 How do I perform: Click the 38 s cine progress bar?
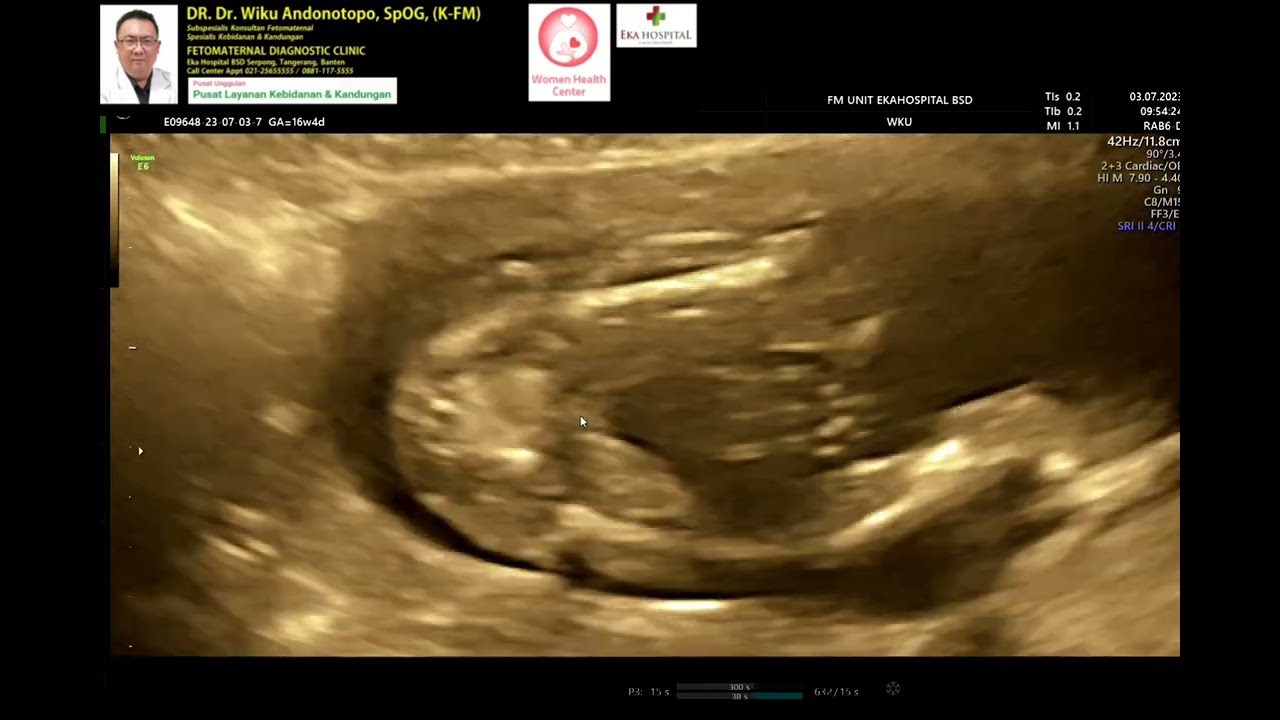739,695
